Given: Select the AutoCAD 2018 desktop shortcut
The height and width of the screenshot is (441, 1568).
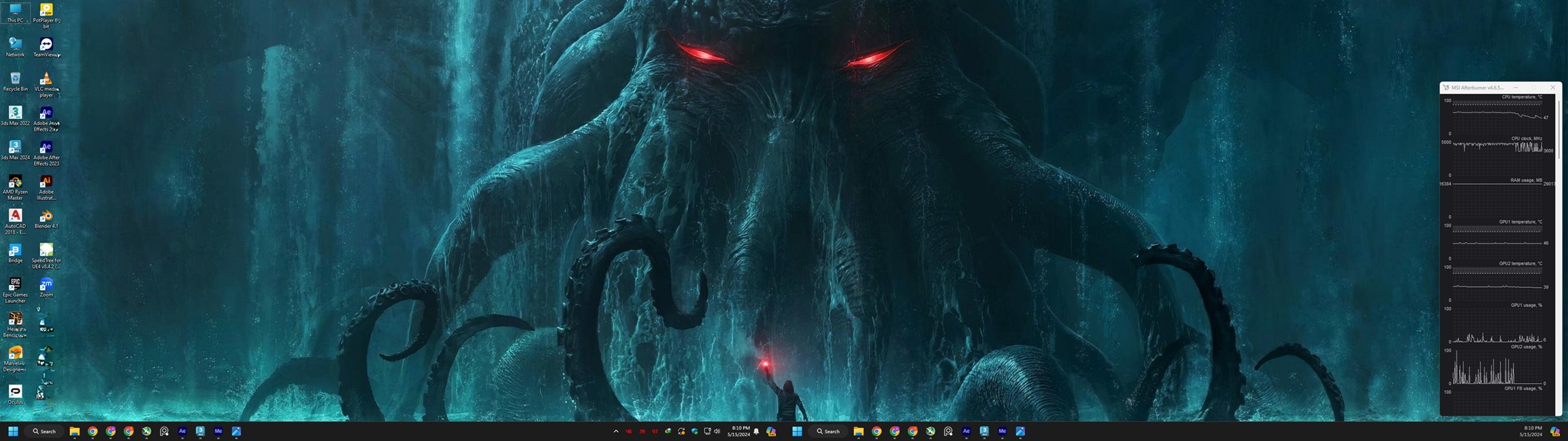Looking at the screenshot, I should 15,222.
